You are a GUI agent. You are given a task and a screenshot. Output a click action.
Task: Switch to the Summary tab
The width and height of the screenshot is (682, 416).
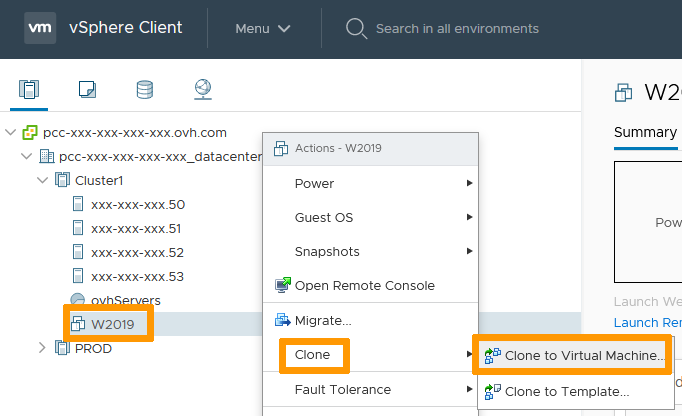click(x=645, y=133)
